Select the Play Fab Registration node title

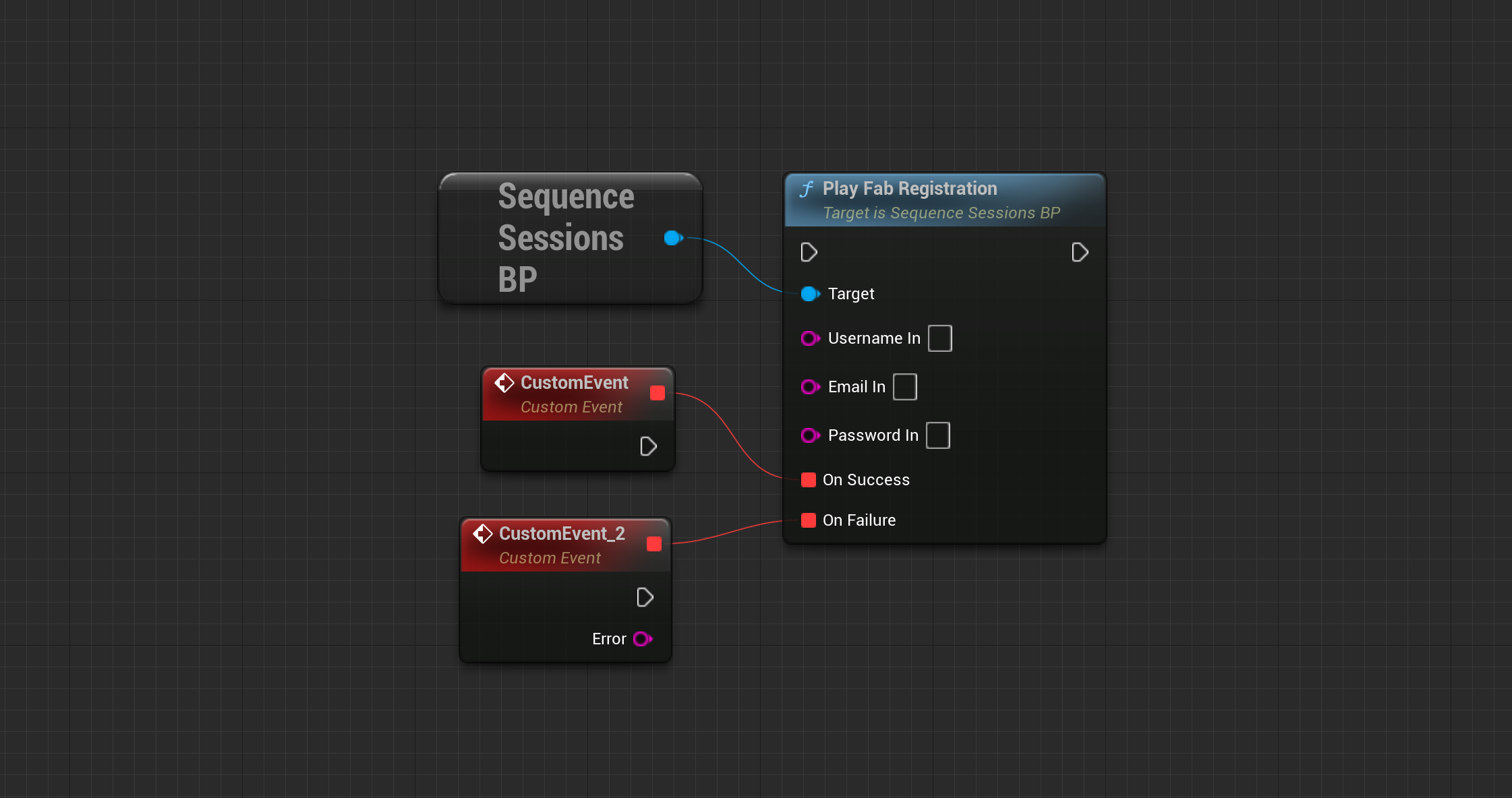click(x=909, y=189)
